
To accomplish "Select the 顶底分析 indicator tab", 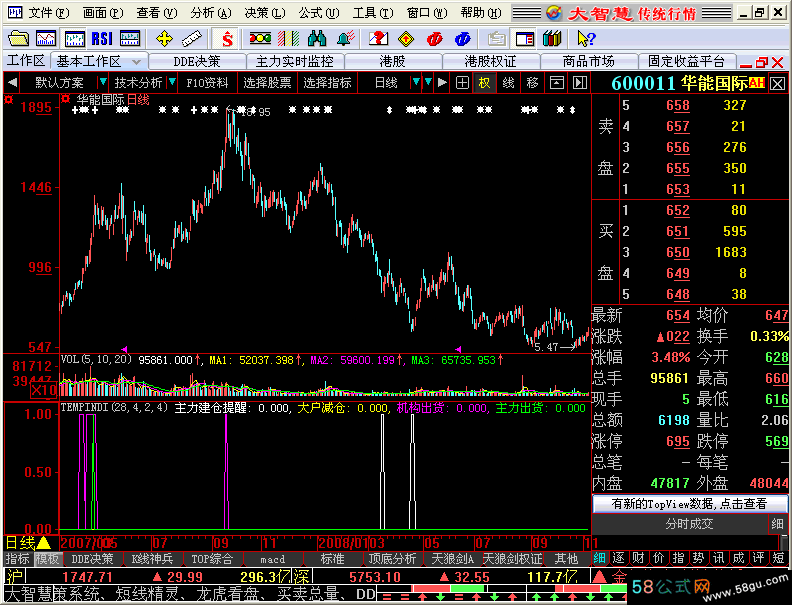I will (x=392, y=559).
